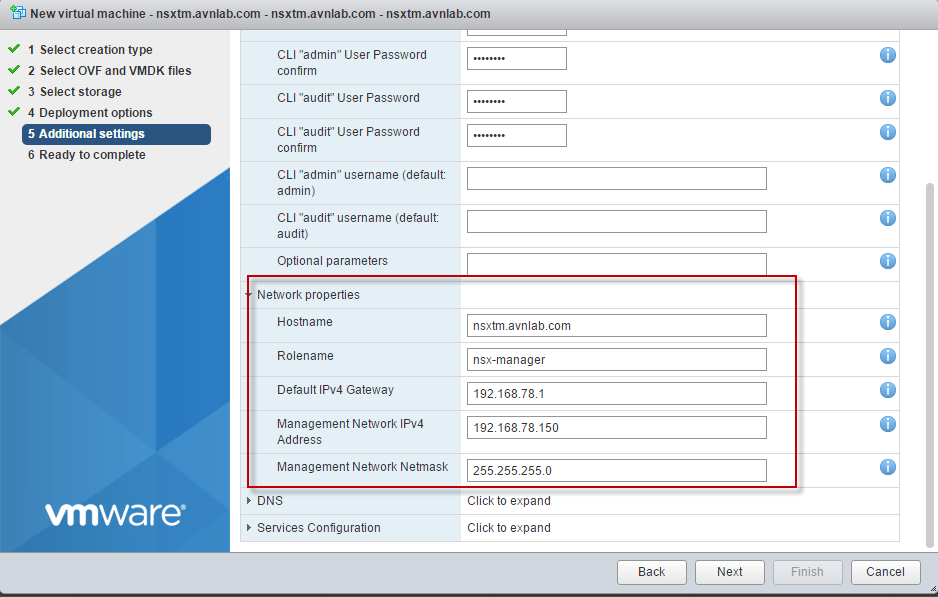Open step 3 Select storage

[x=80, y=92]
